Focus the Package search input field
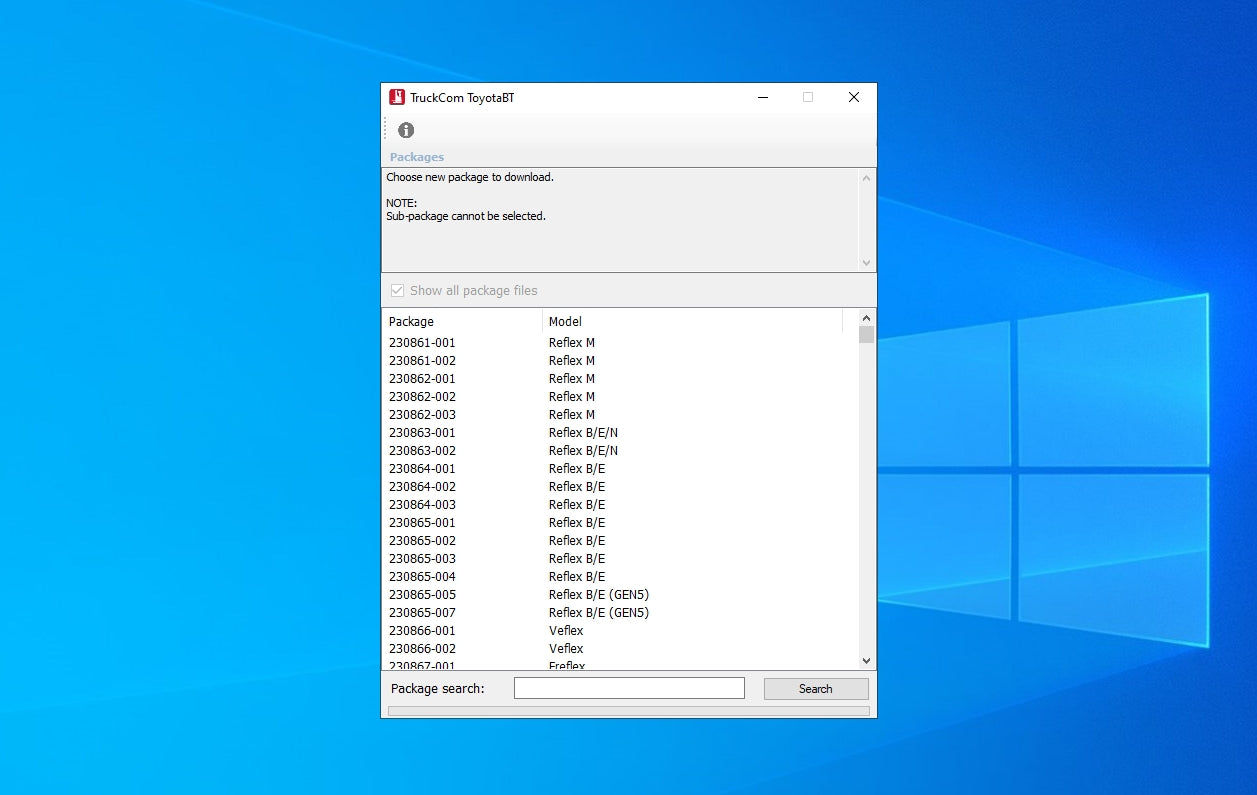The height and width of the screenshot is (795, 1257). [629, 688]
